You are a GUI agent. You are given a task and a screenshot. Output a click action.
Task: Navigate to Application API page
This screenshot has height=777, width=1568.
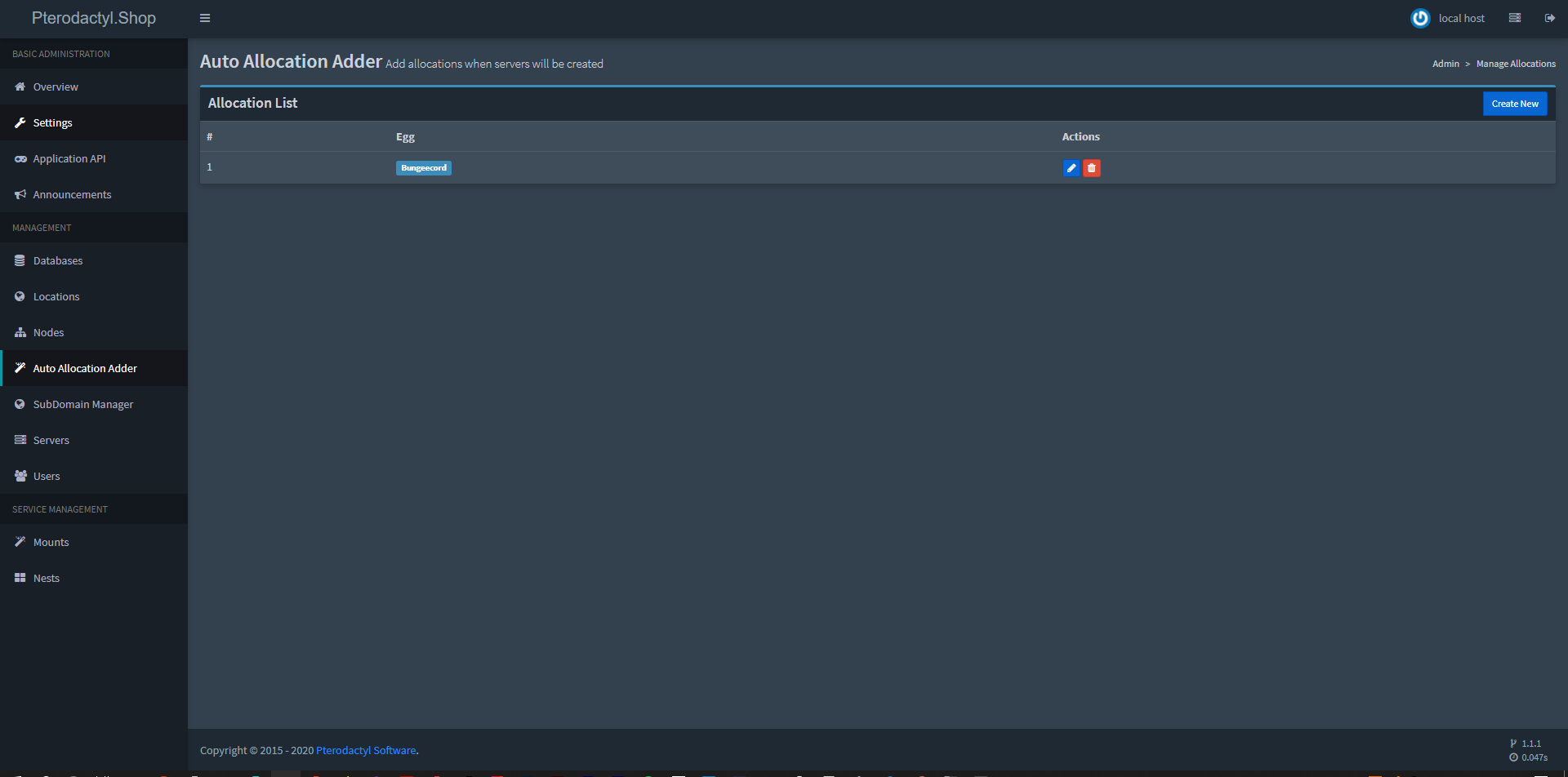click(69, 158)
